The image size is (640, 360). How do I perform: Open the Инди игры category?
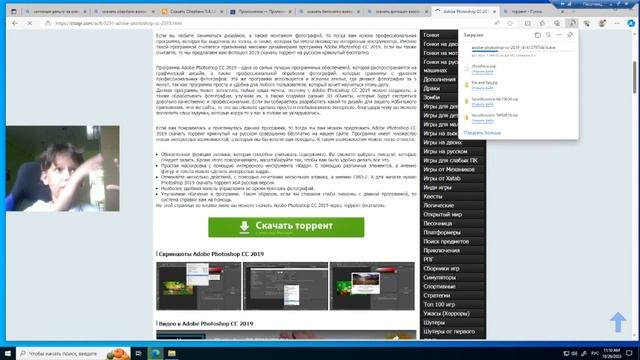click(x=437, y=187)
